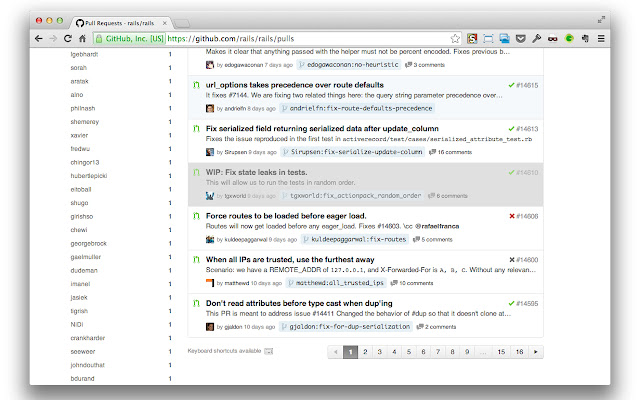The image size is (640, 400).
Task: Click the branch label kuldeepaggarwal:fix-routes
Action: 355,239
